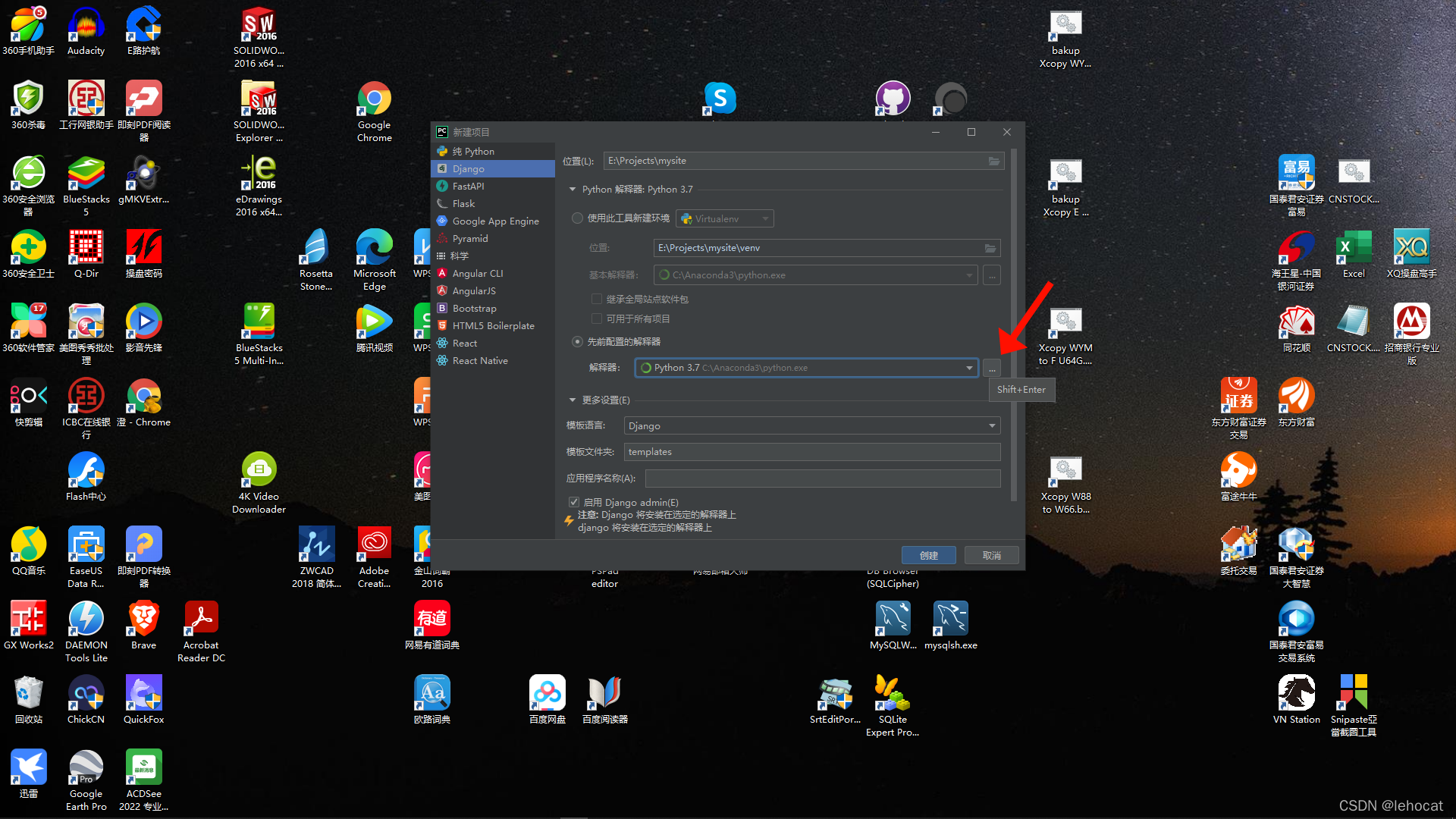Select FastAPI project type in sidebar
The height and width of the screenshot is (819, 1456).
tap(467, 186)
